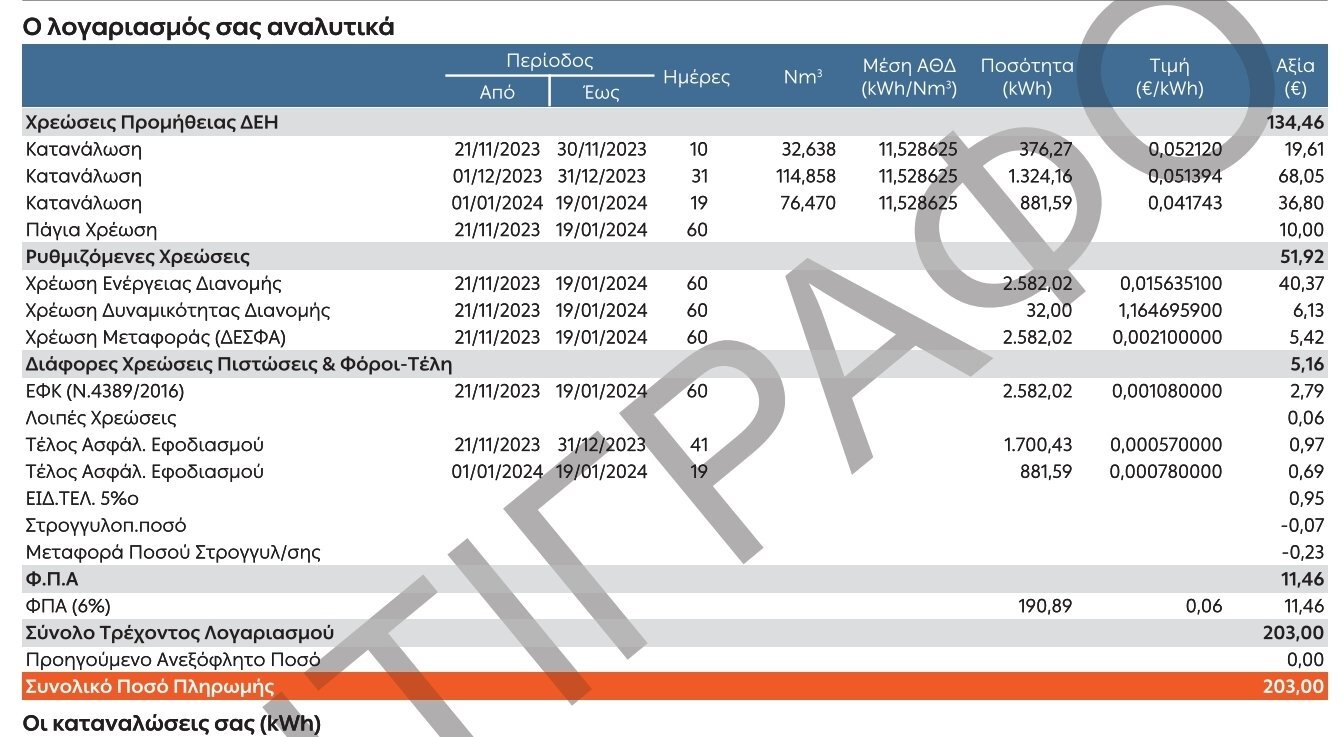Image resolution: width=1343 pixels, height=737 pixels.
Task: Select the 'Ρυθμιζόμενες Χρεώσεις' section header
Action: tap(677, 257)
